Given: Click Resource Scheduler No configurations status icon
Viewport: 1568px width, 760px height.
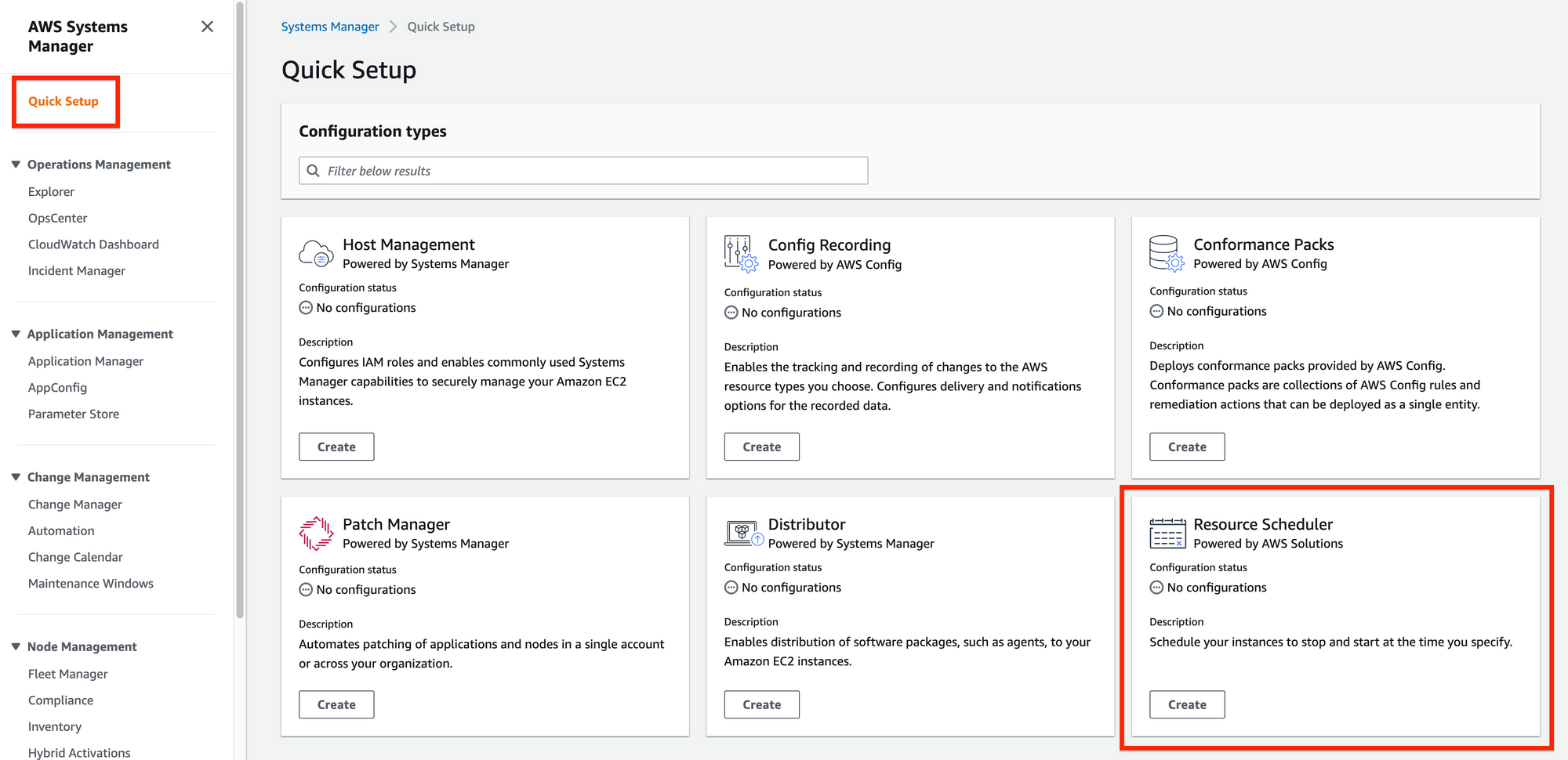Looking at the screenshot, I should coord(1156,588).
